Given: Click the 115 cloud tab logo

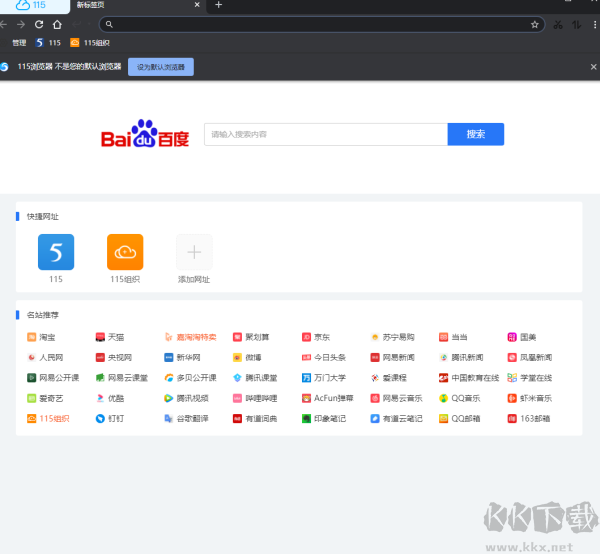Looking at the screenshot, I should (31, 5).
